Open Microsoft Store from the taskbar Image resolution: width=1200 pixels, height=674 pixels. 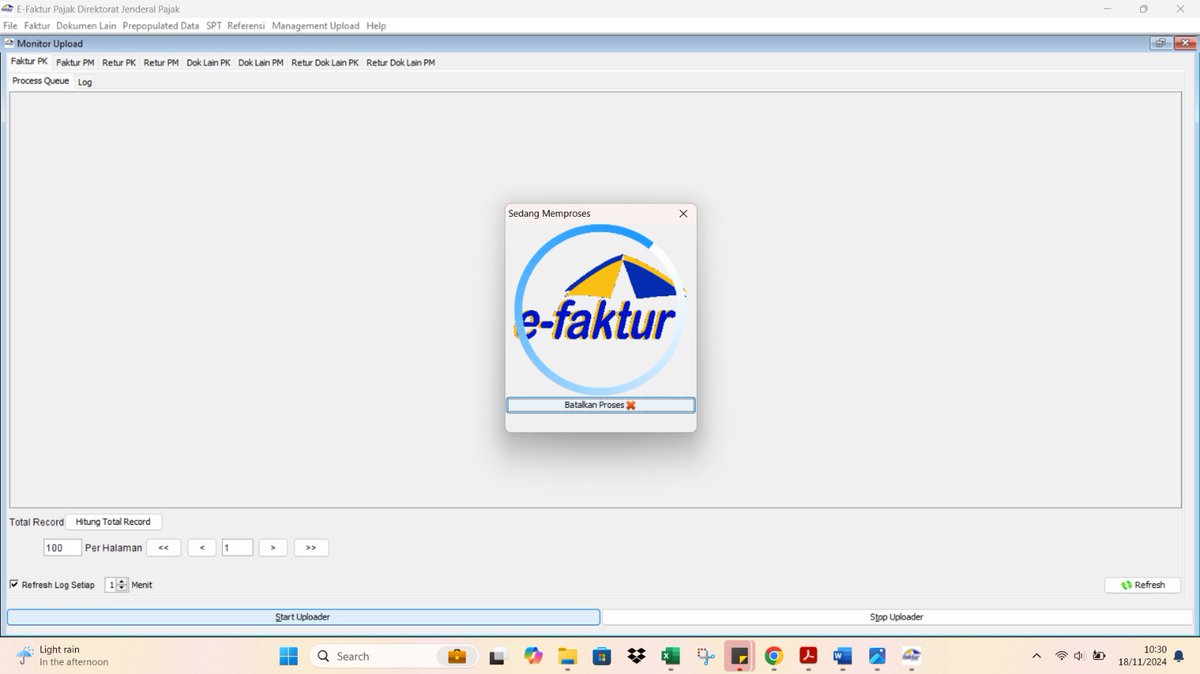tap(602, 656)
